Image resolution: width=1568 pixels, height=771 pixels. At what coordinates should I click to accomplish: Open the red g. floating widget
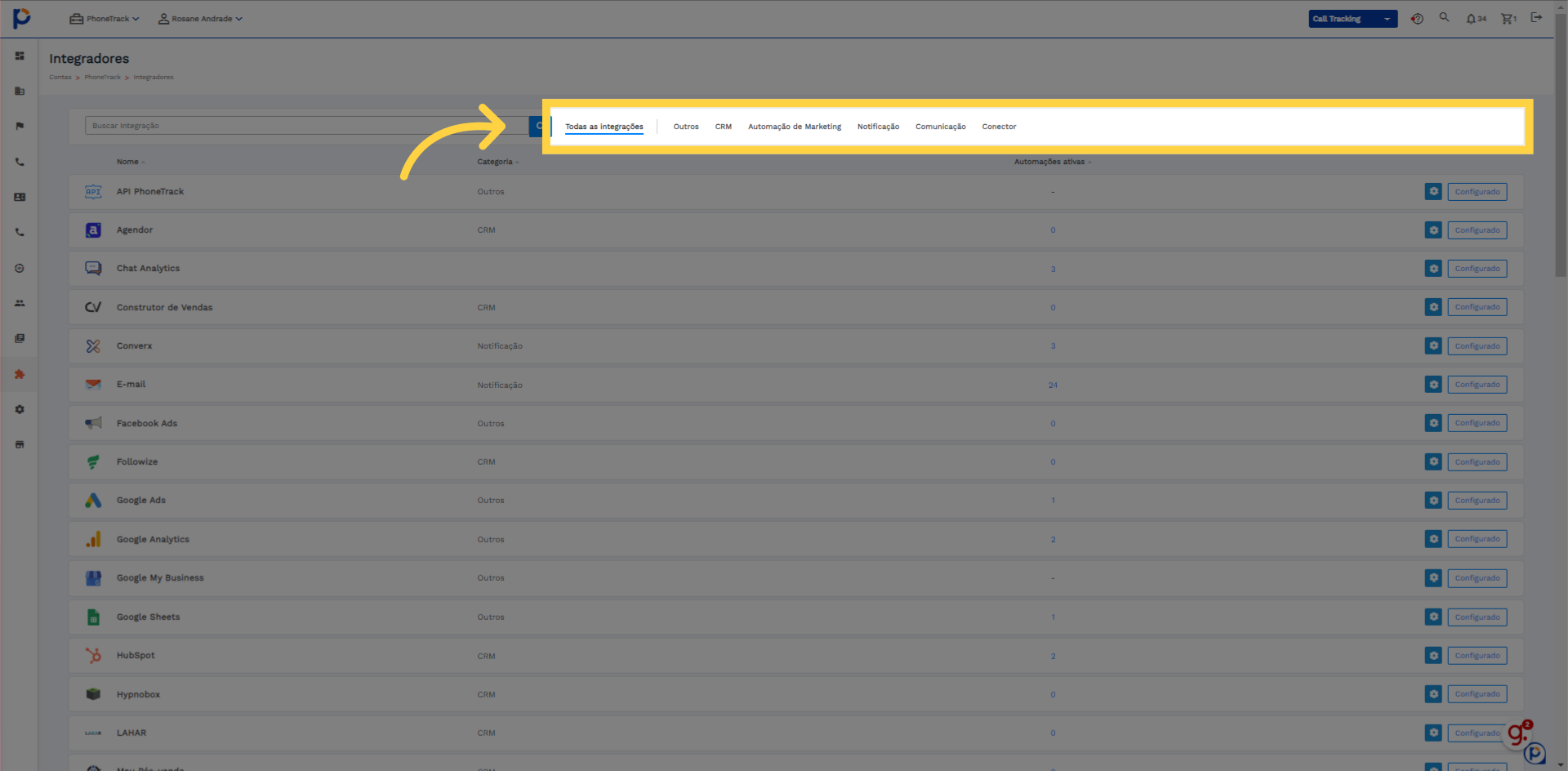point(1518,733)
